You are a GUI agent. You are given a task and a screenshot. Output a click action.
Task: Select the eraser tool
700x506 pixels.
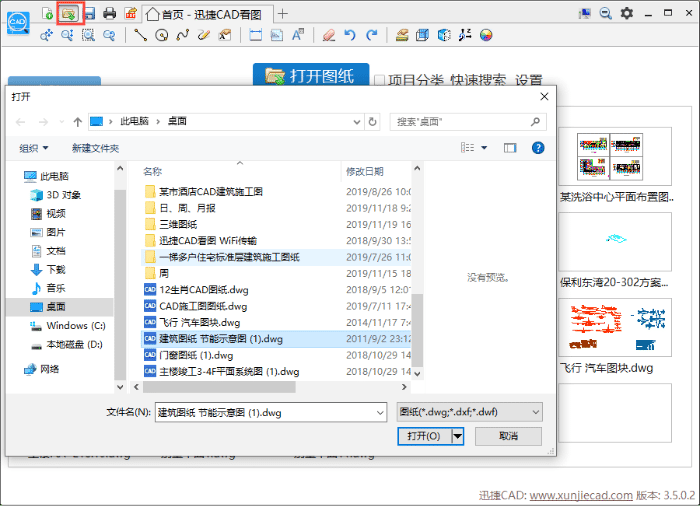click(329, 35)
